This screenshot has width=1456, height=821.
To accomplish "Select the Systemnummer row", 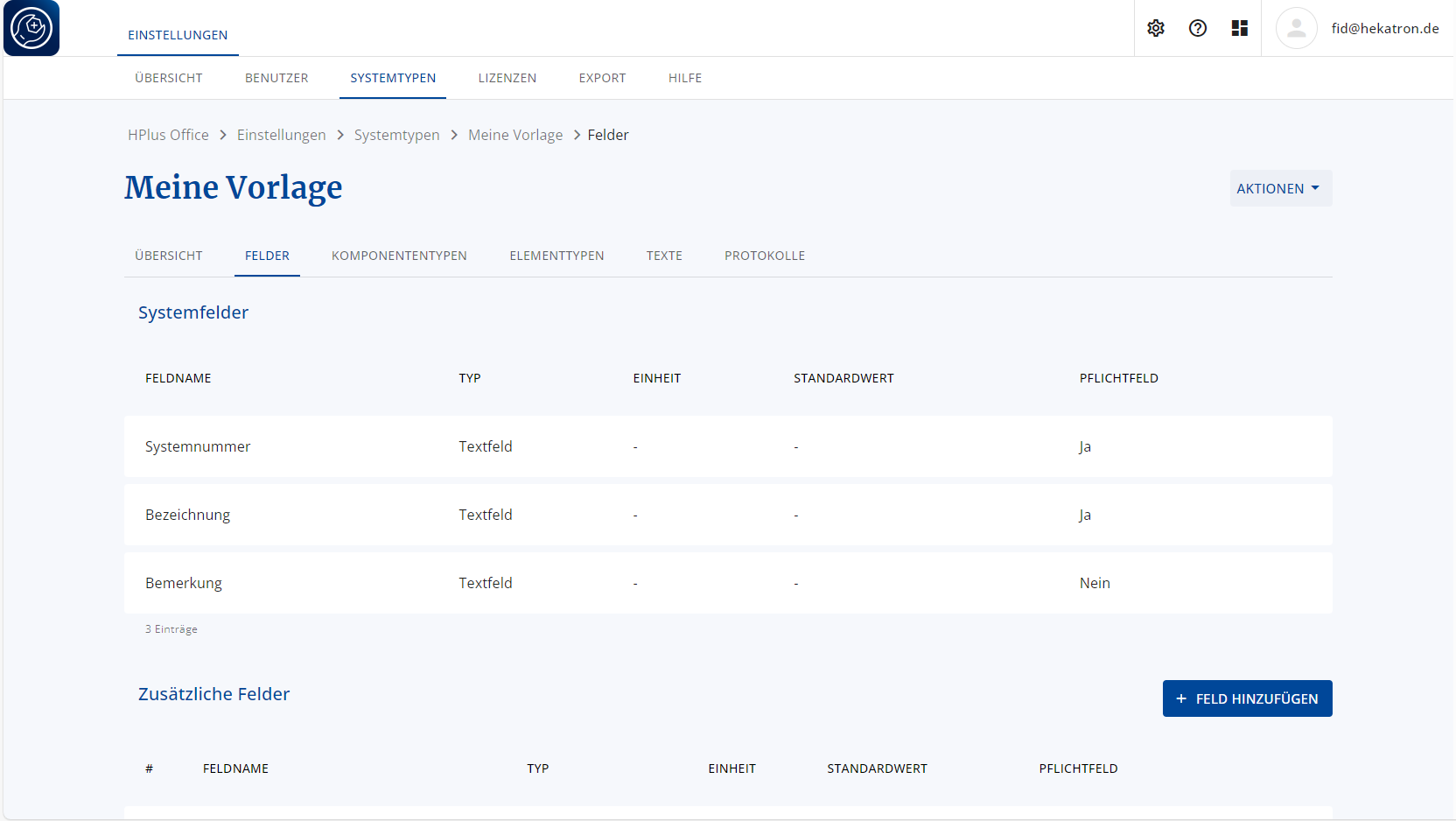I will coord(728,446).
